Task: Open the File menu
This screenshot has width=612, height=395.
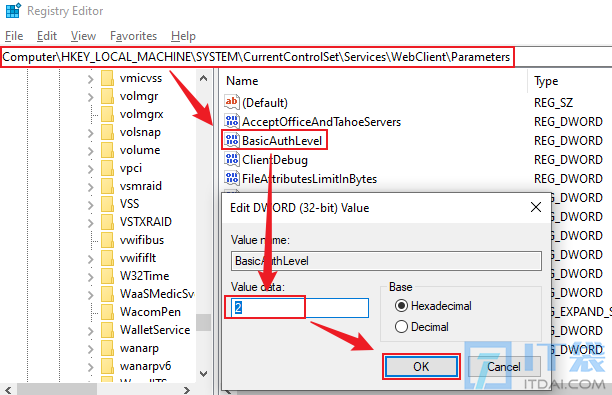Action: [14, 36]
